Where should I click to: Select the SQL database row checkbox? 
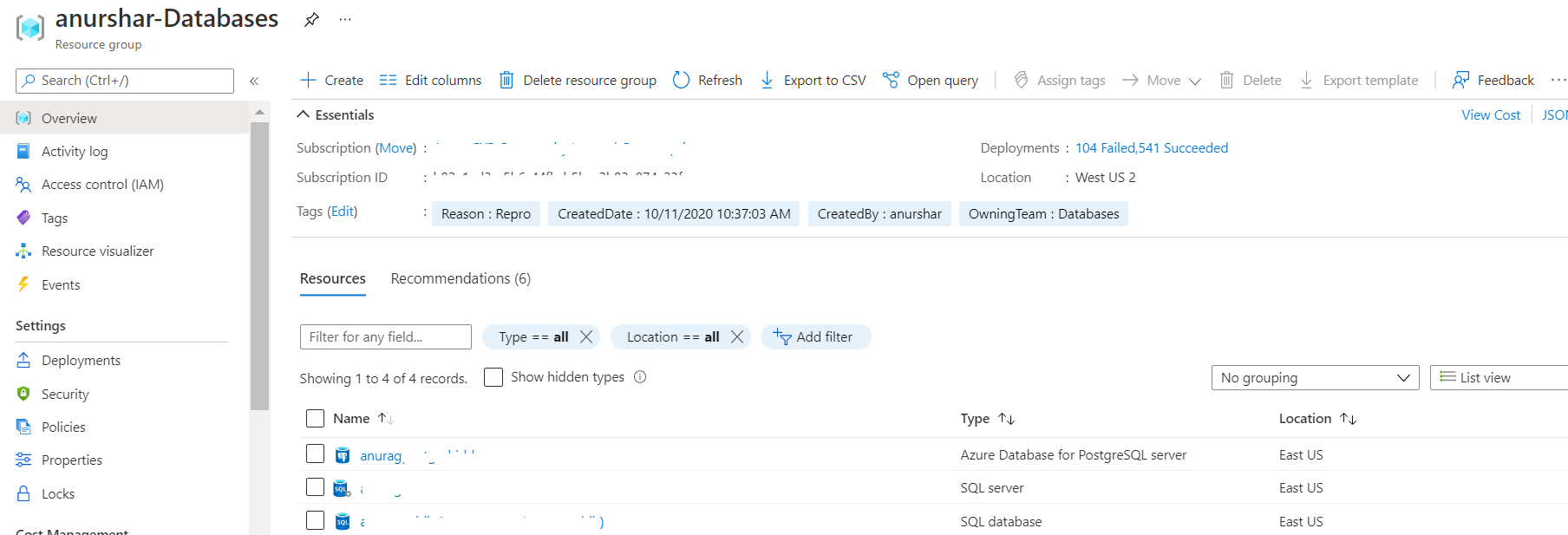click(x=316, y=520)
